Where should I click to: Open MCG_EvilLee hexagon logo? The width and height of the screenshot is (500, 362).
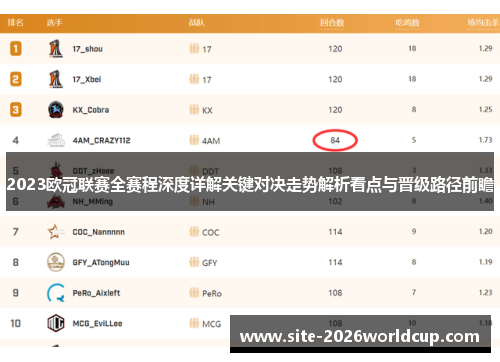click(56, 323)
